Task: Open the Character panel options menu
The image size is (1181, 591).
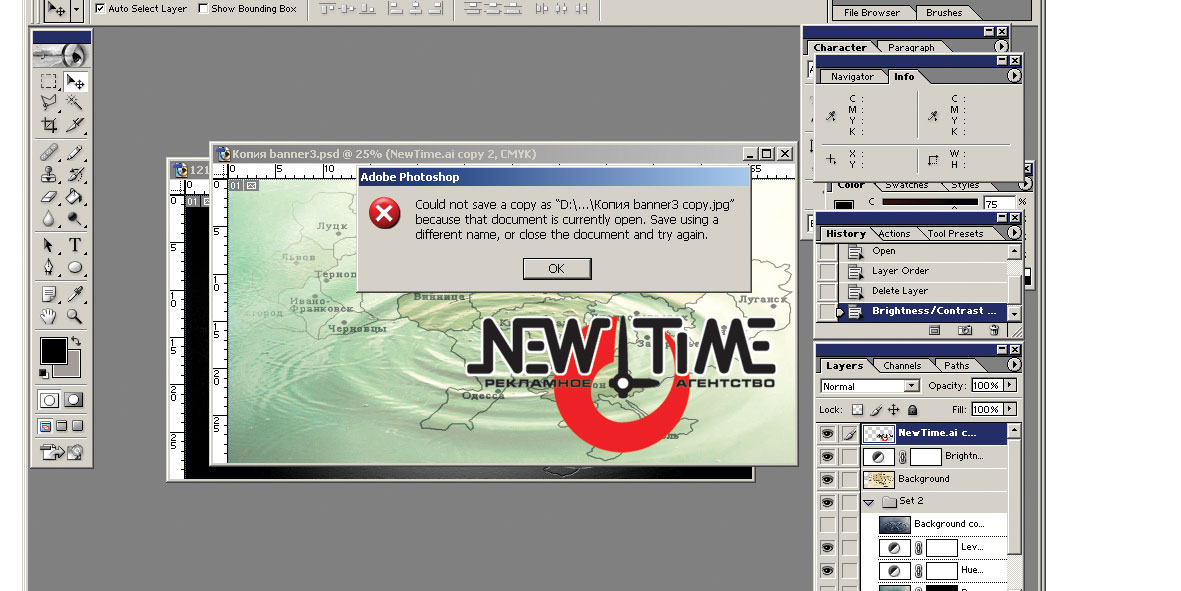Action: point(1001,47)
